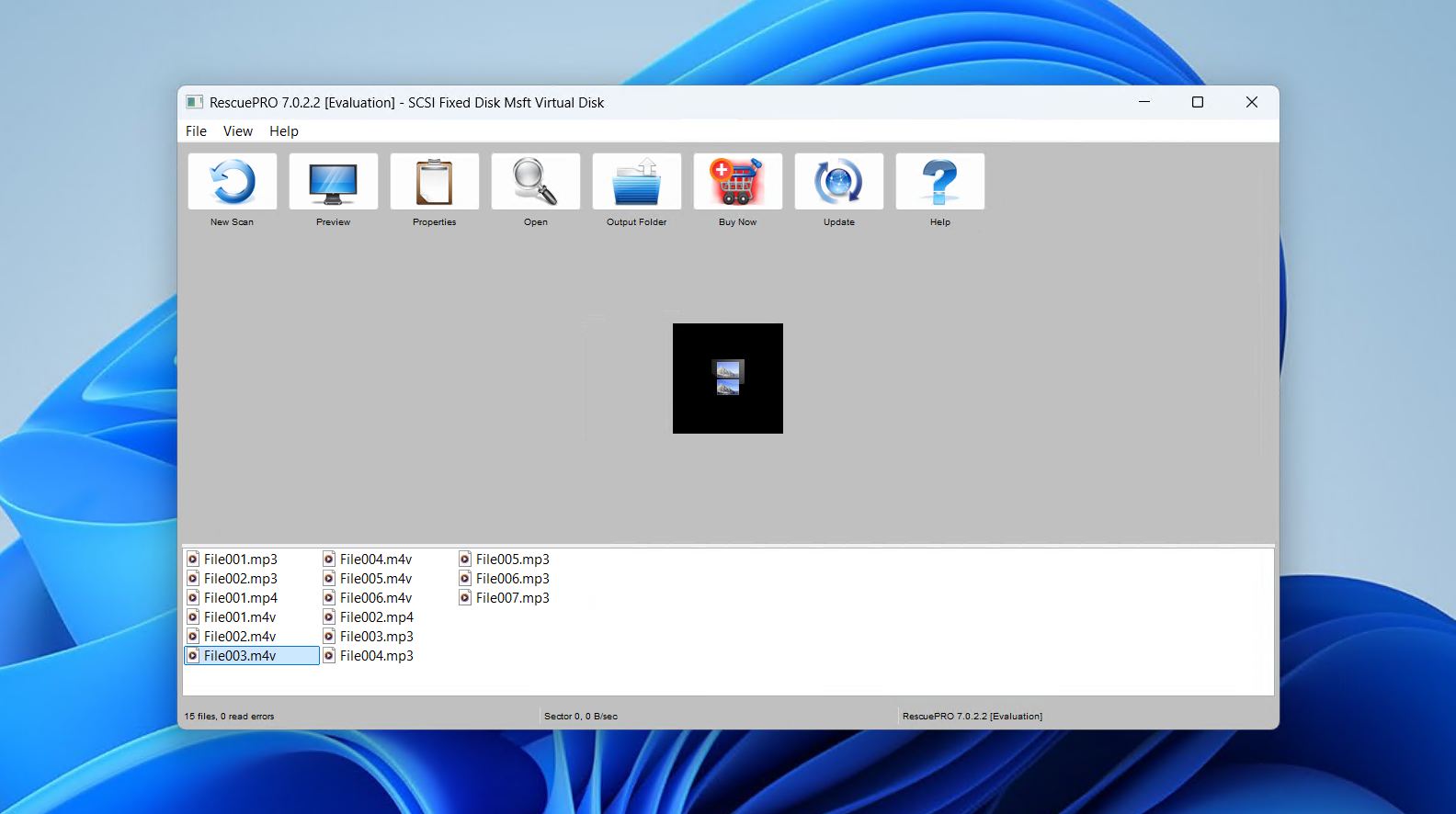
Task: Select File001.m4v in the file list
Action: pyautogui.click(x=240, y=617)
